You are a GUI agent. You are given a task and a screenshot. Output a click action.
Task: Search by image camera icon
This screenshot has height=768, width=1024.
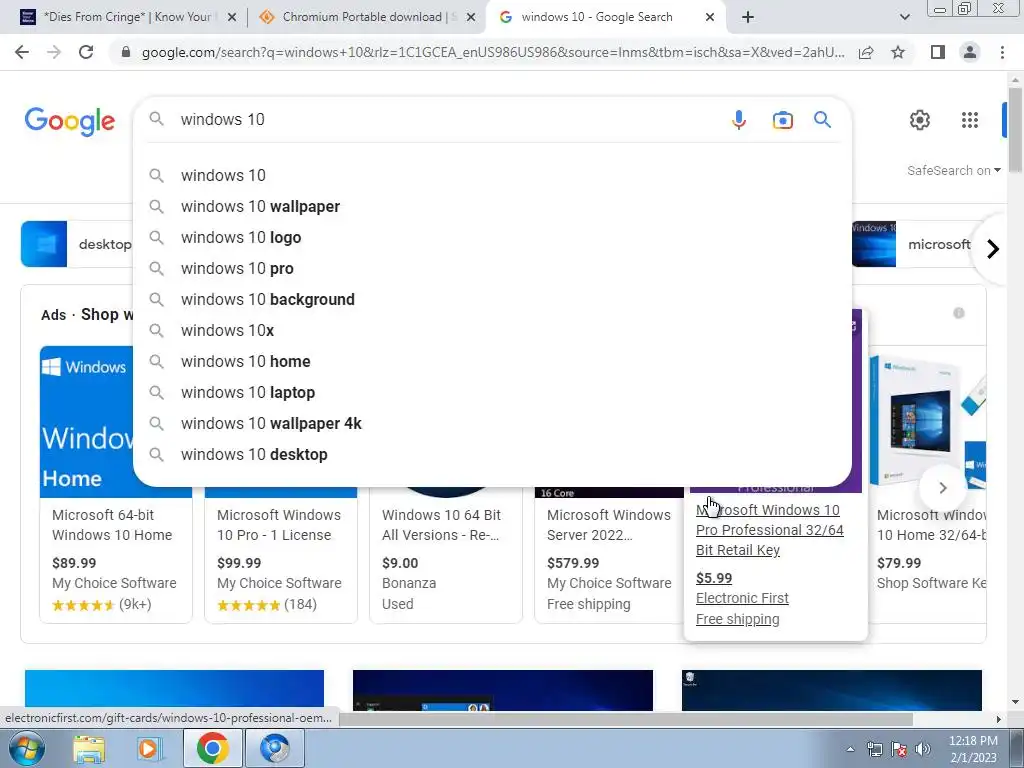pyautogui.click(x=782, y=120)
